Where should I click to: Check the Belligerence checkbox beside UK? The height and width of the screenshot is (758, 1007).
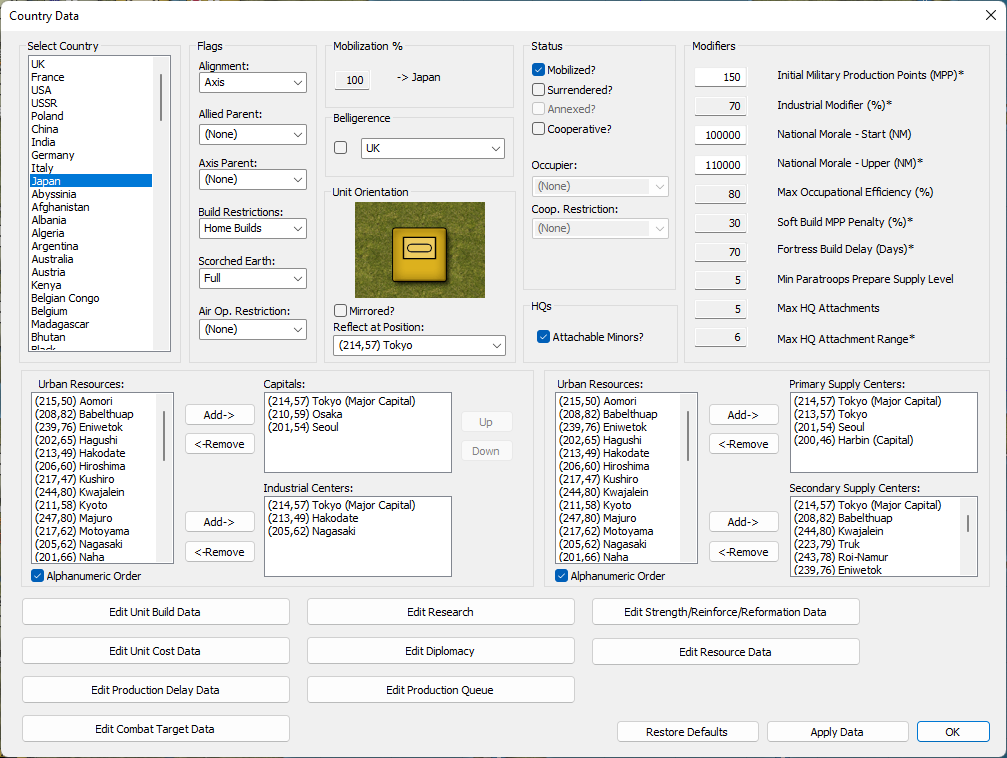[341, 148]
